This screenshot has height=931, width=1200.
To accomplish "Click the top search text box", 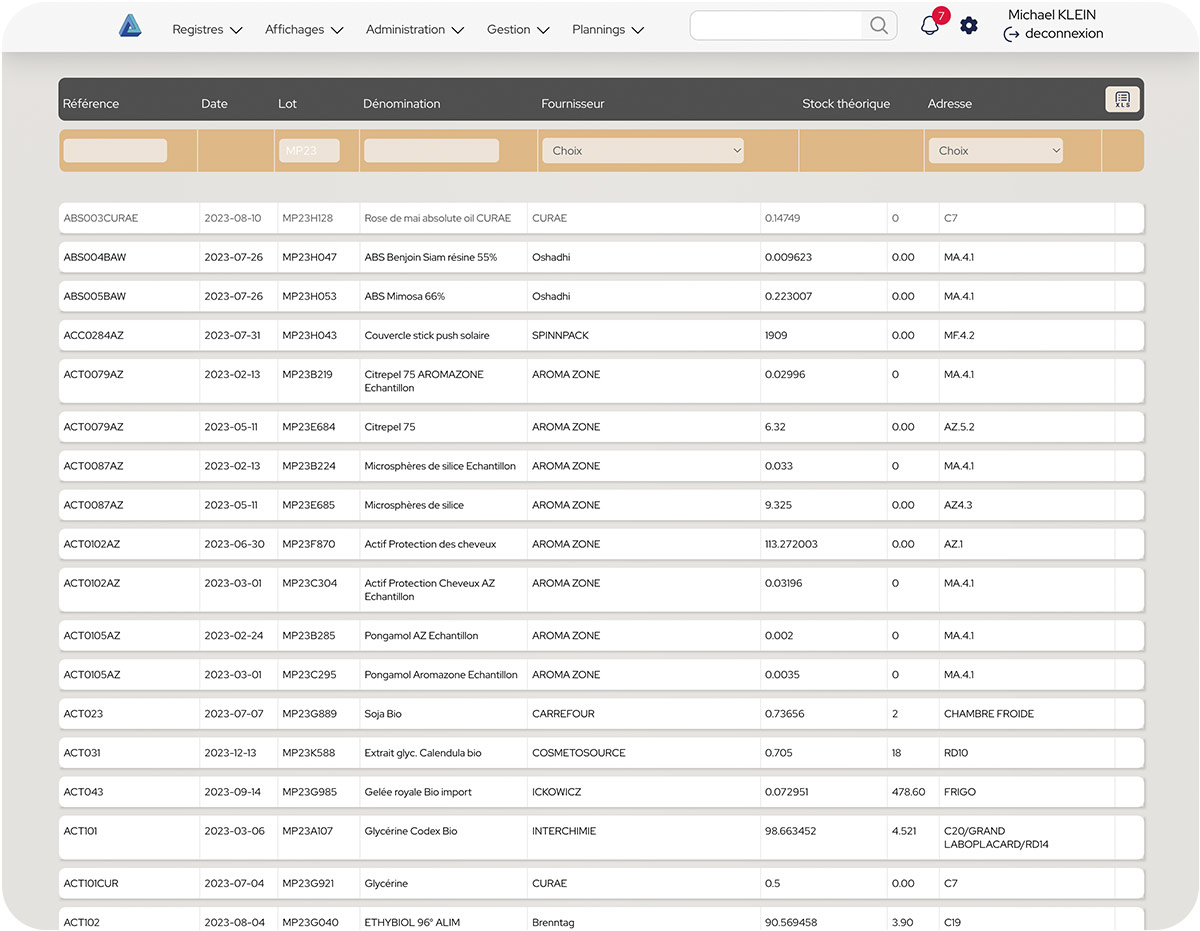I will point(776,26).
